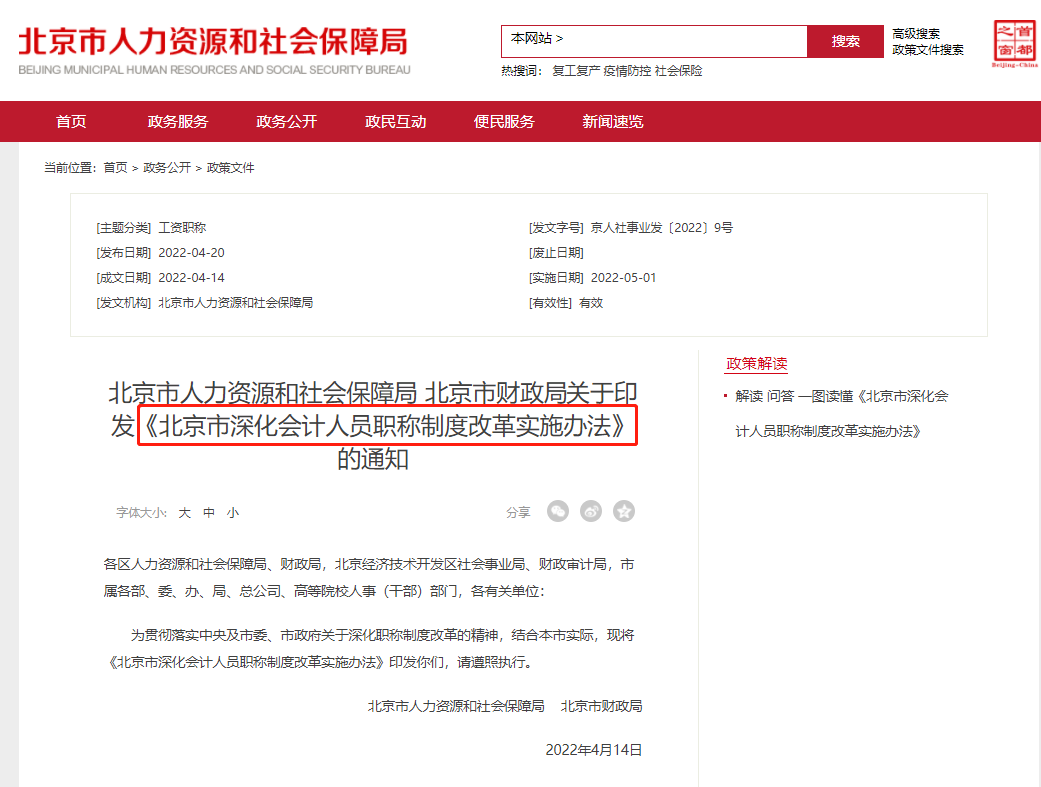The image size is (1041, 787).
Task: Click the red bullet beside 解读 问答 entry
Action: click(723, 395)
